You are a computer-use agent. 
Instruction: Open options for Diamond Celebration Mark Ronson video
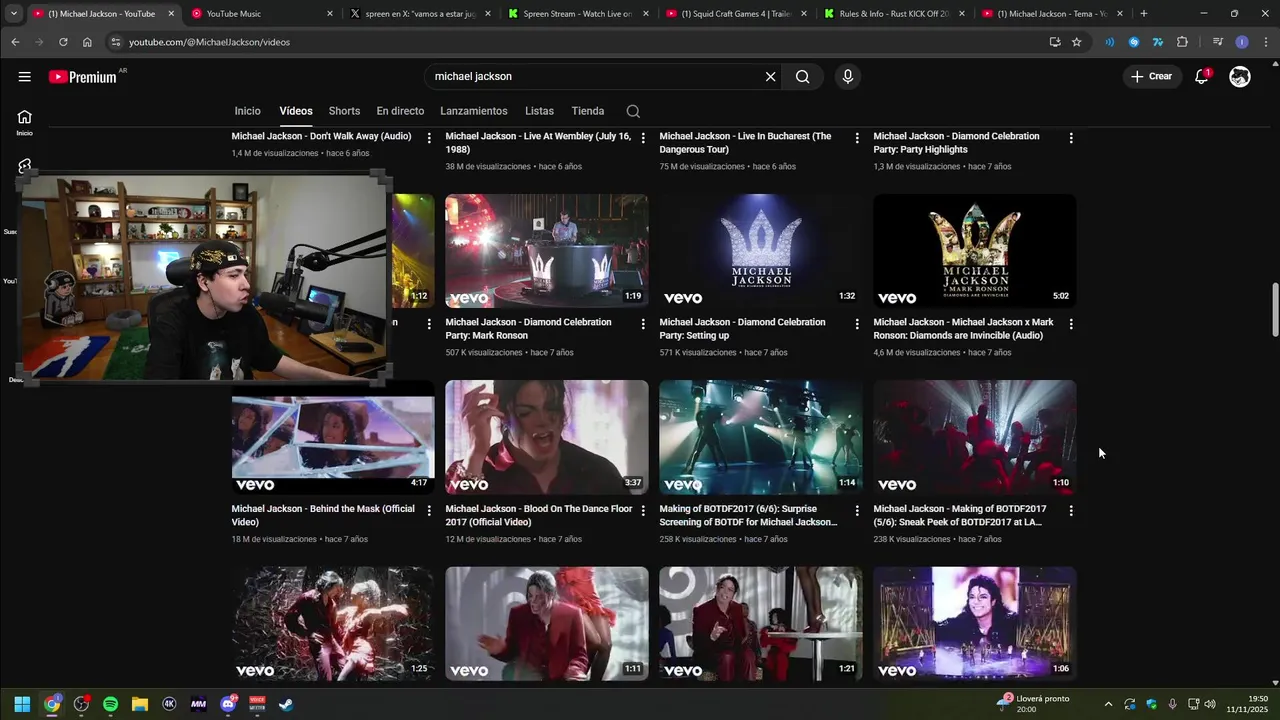(x=643, y=324)
